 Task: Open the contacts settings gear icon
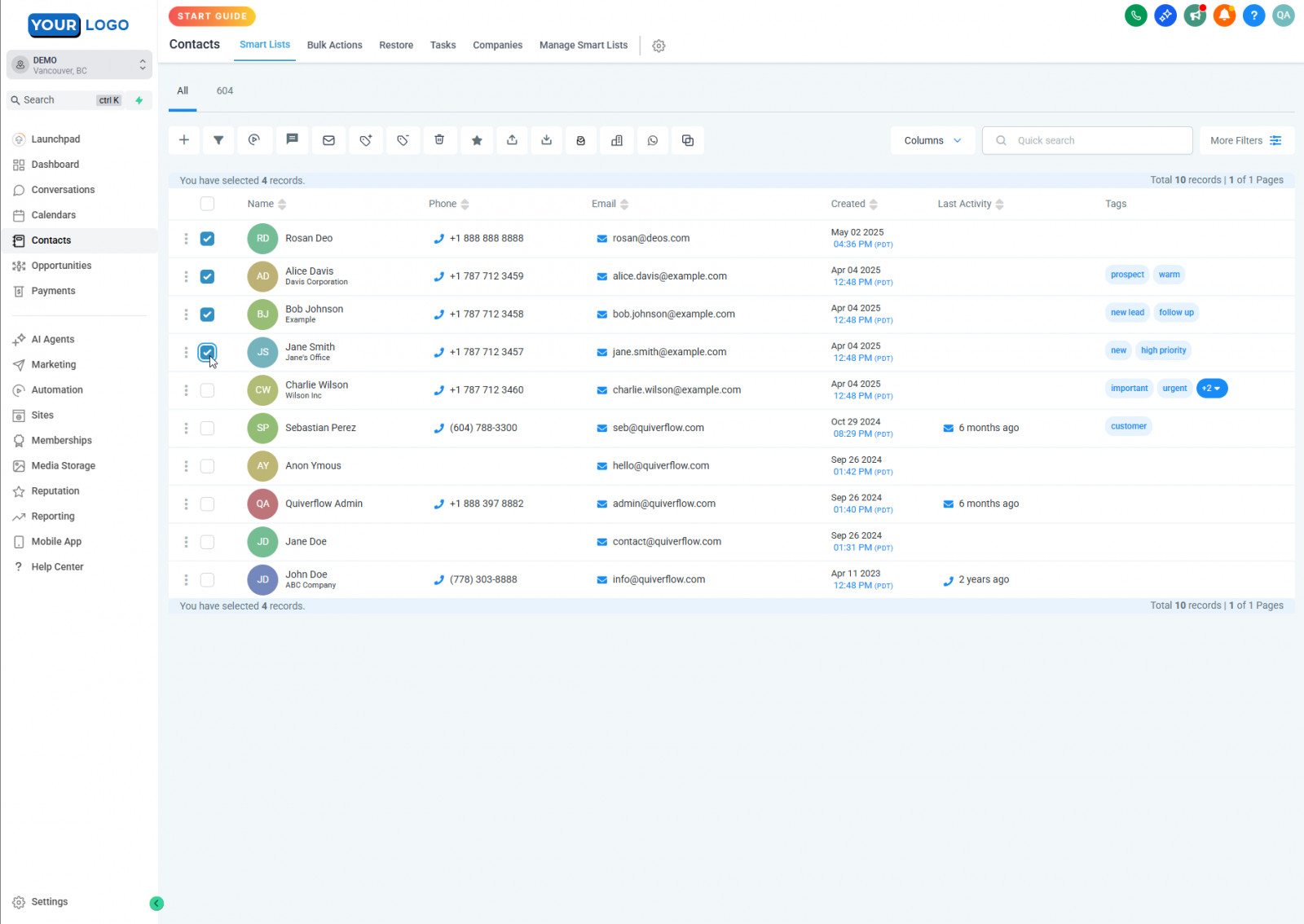659,46
